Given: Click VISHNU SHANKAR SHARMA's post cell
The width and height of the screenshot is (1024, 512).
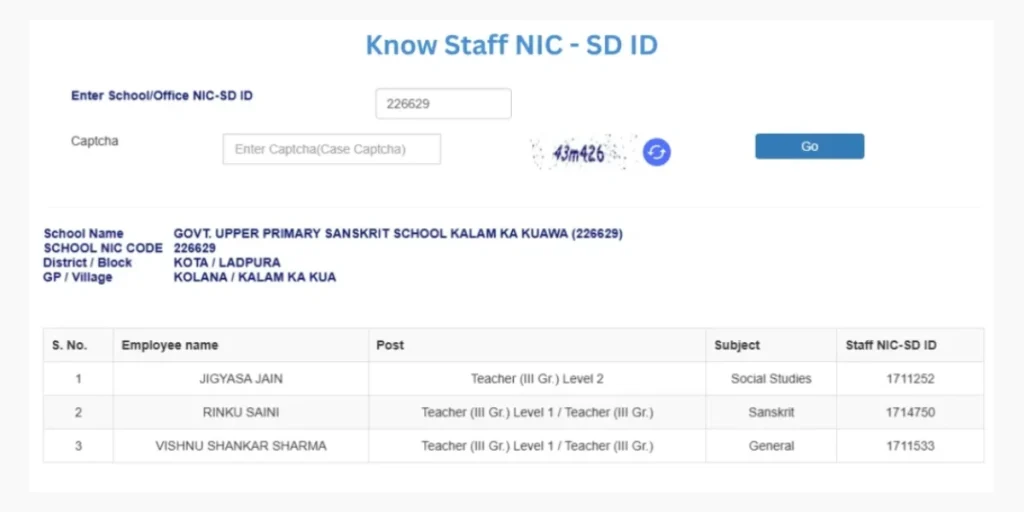Looking at the screenshot, I should tap(537, 446).
